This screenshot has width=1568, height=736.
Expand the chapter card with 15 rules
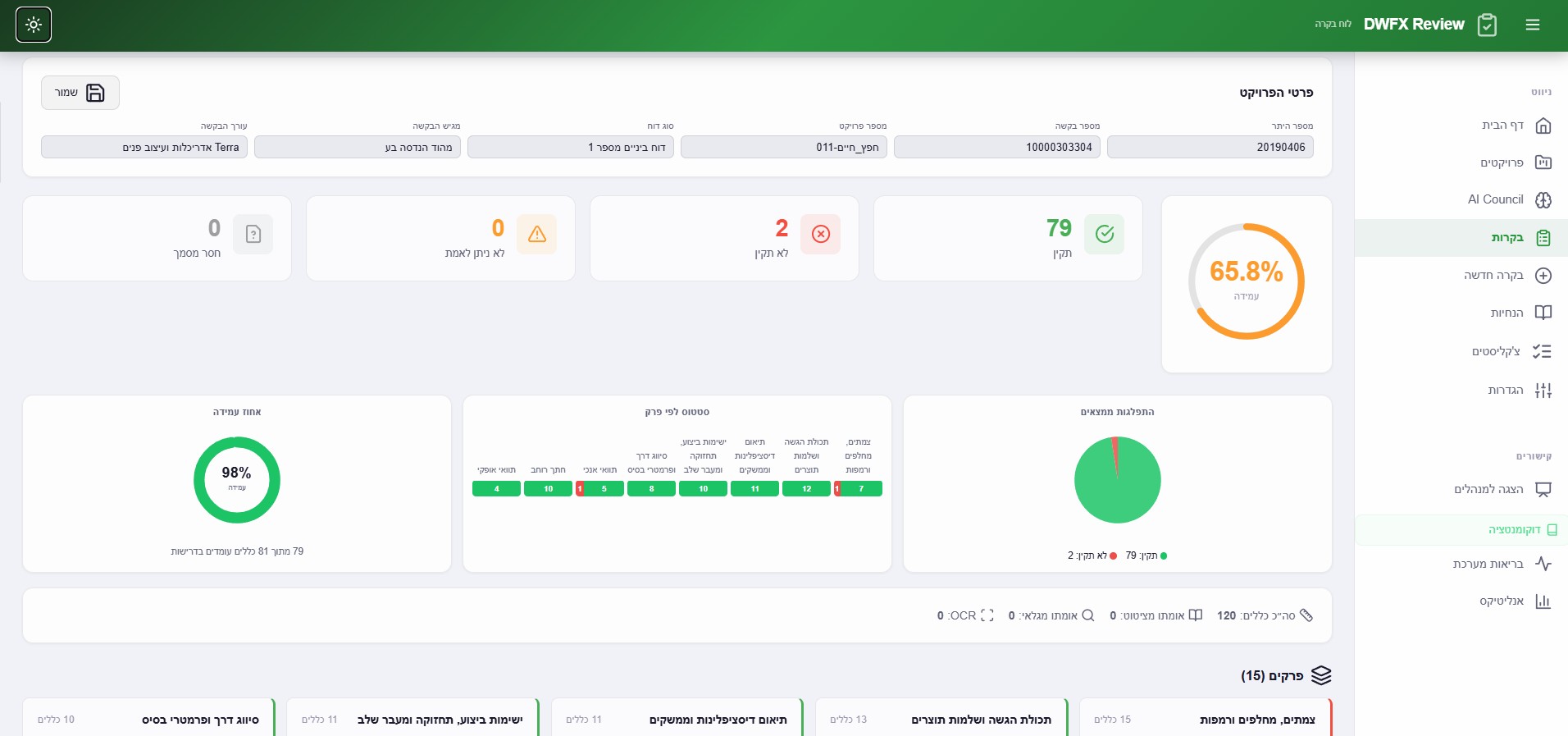coord(1206,719)
